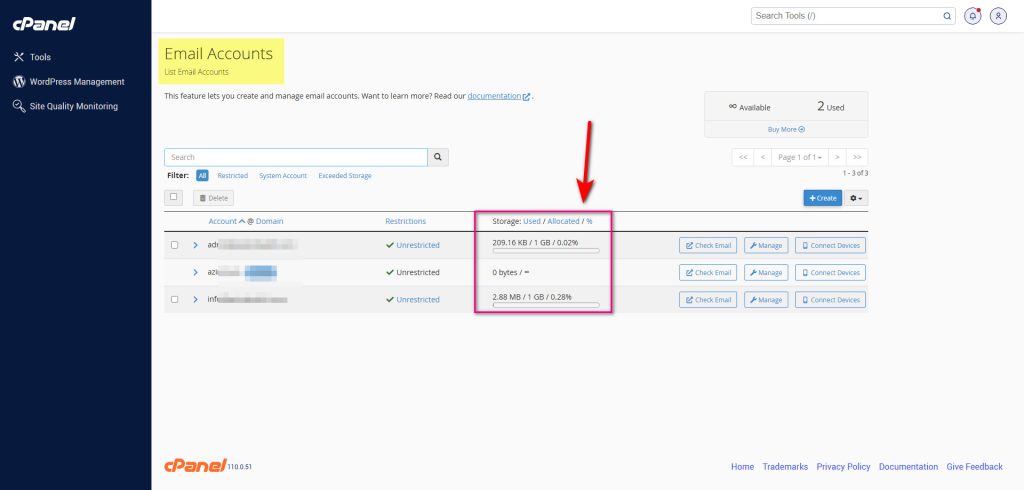Sort by storage percent
Viewport: 1024px width, 490px height.
[589, 221]
